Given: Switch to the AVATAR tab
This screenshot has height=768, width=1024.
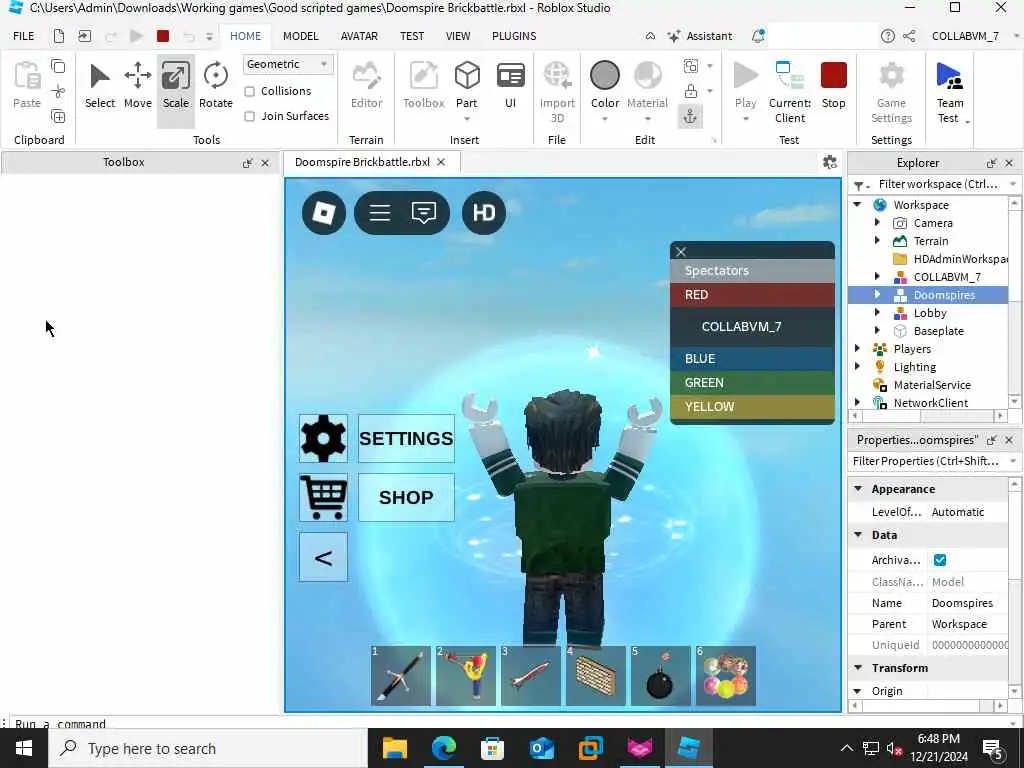Looking at the screenshot, I should click(359, 36).
